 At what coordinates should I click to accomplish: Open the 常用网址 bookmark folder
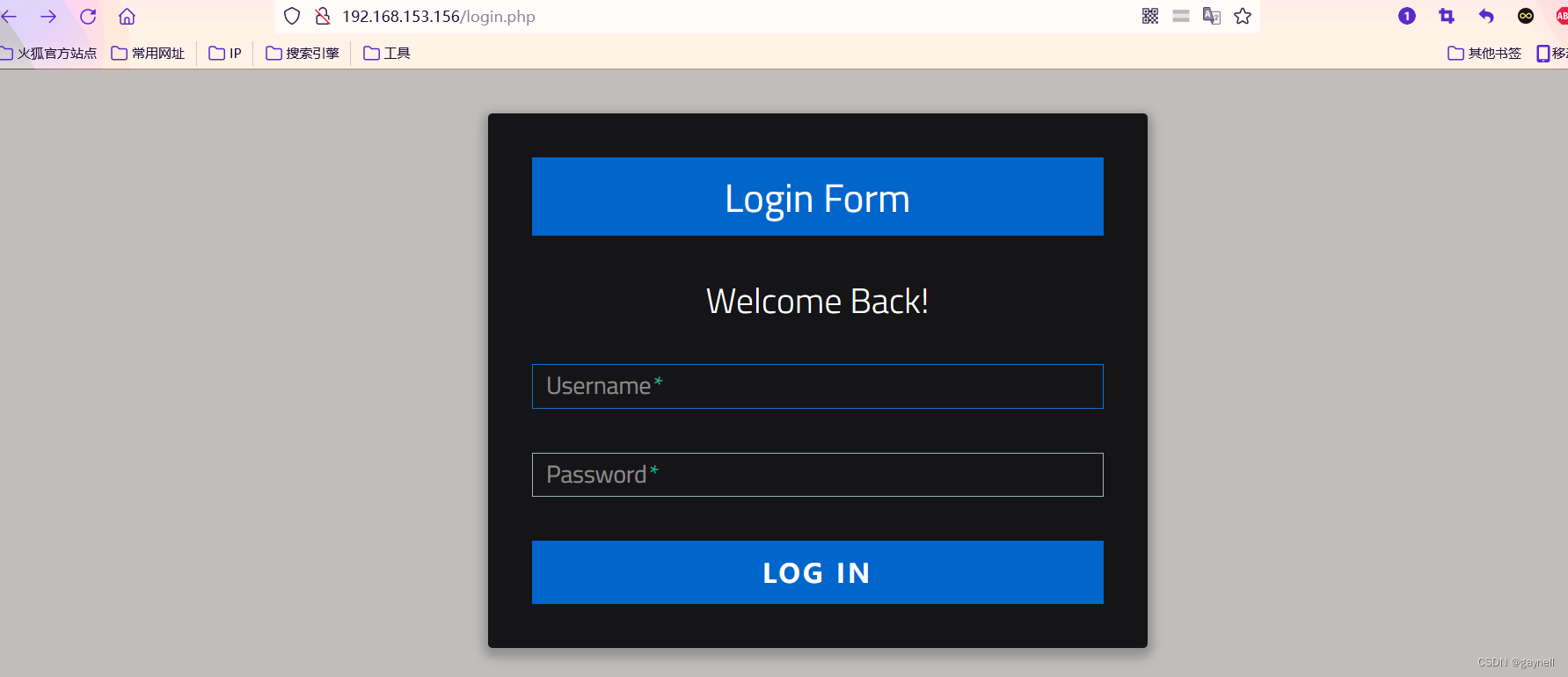click(148, 54)
